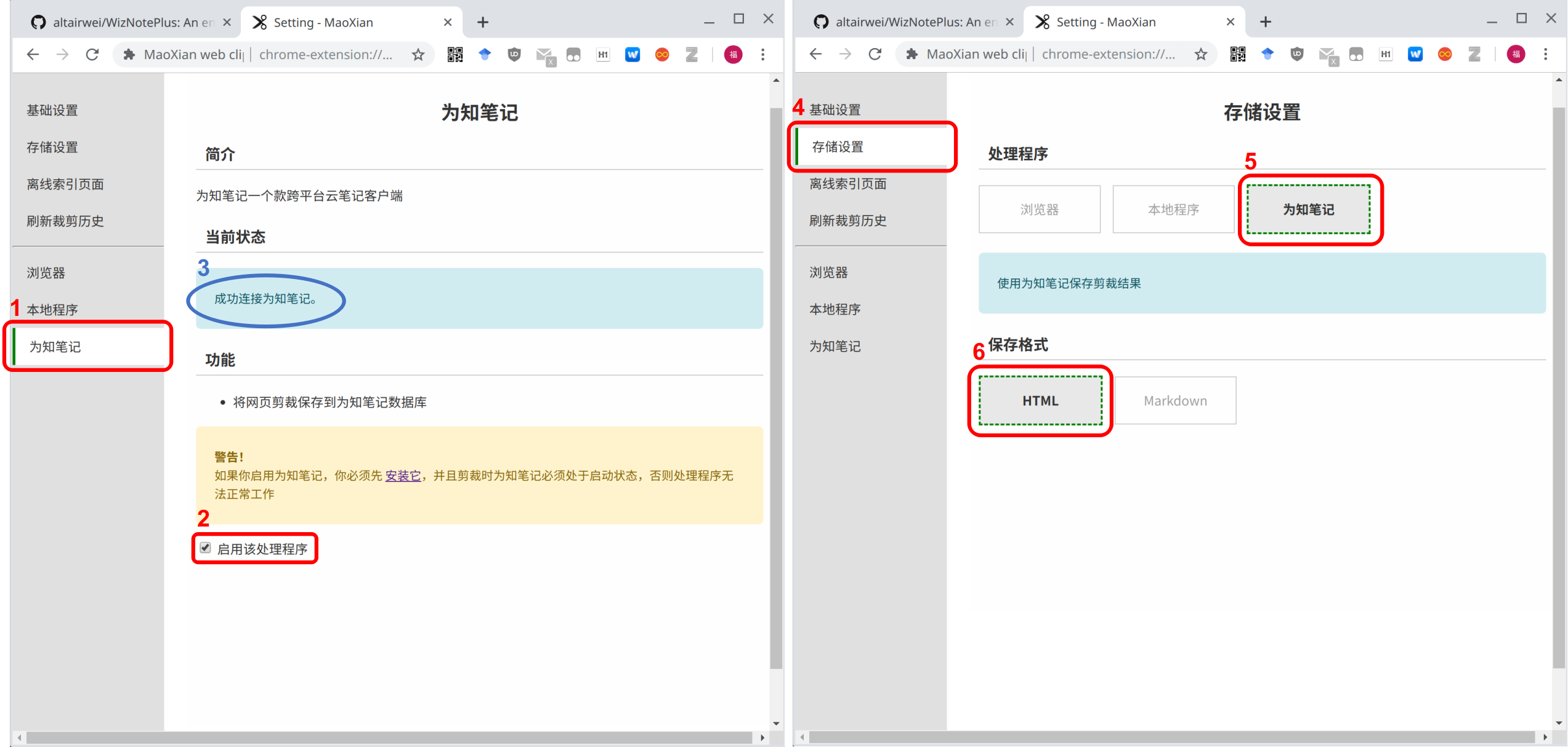Choose the 本地程序 handler button under 处理程序

coord(1173,209)
